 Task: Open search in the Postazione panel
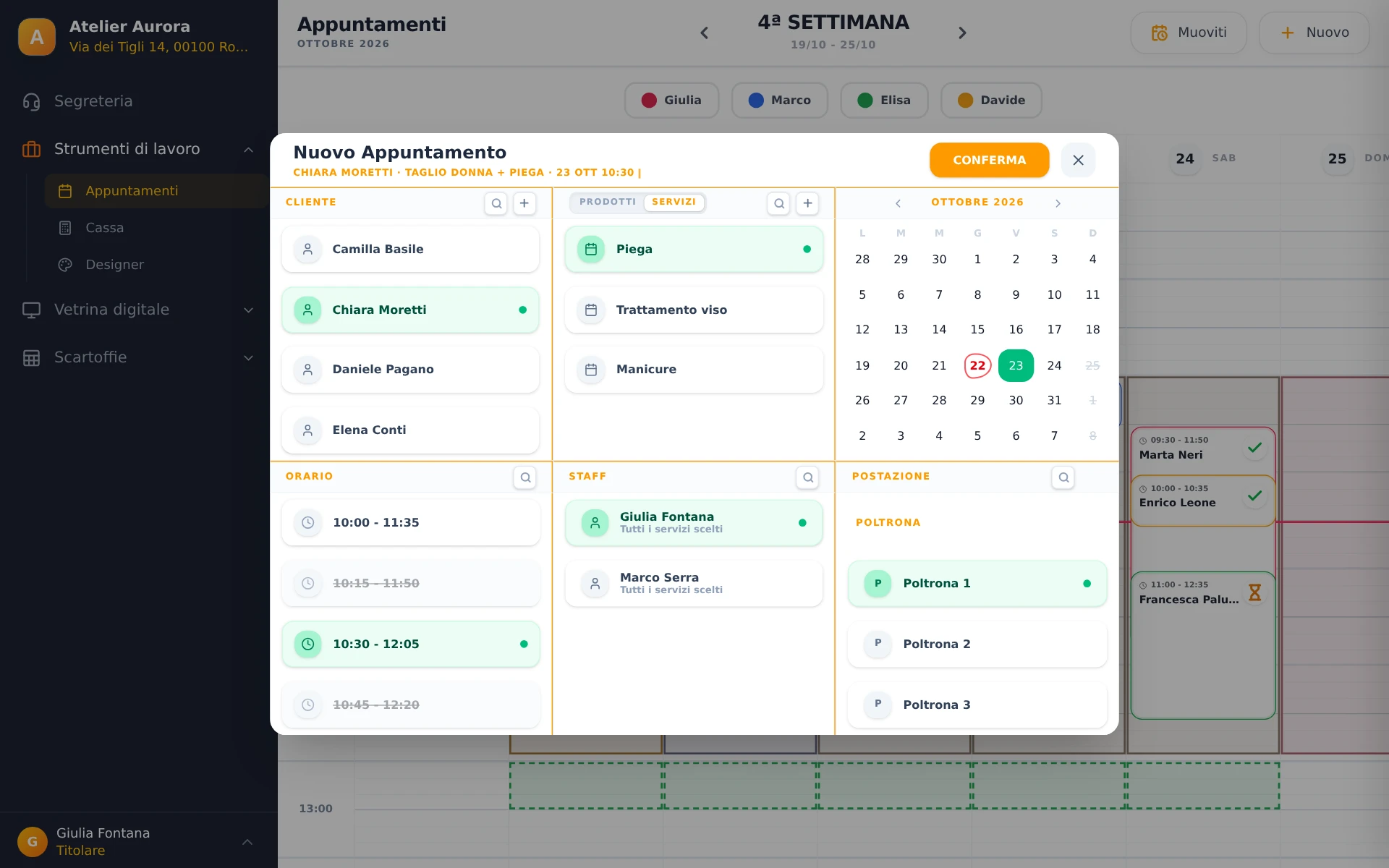coord(1063,477)
